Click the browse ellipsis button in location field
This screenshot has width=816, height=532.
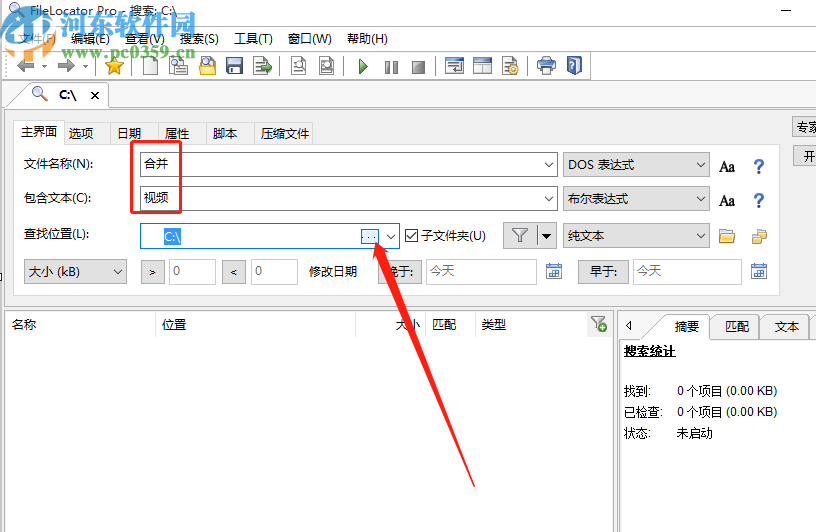click(369, 237)
